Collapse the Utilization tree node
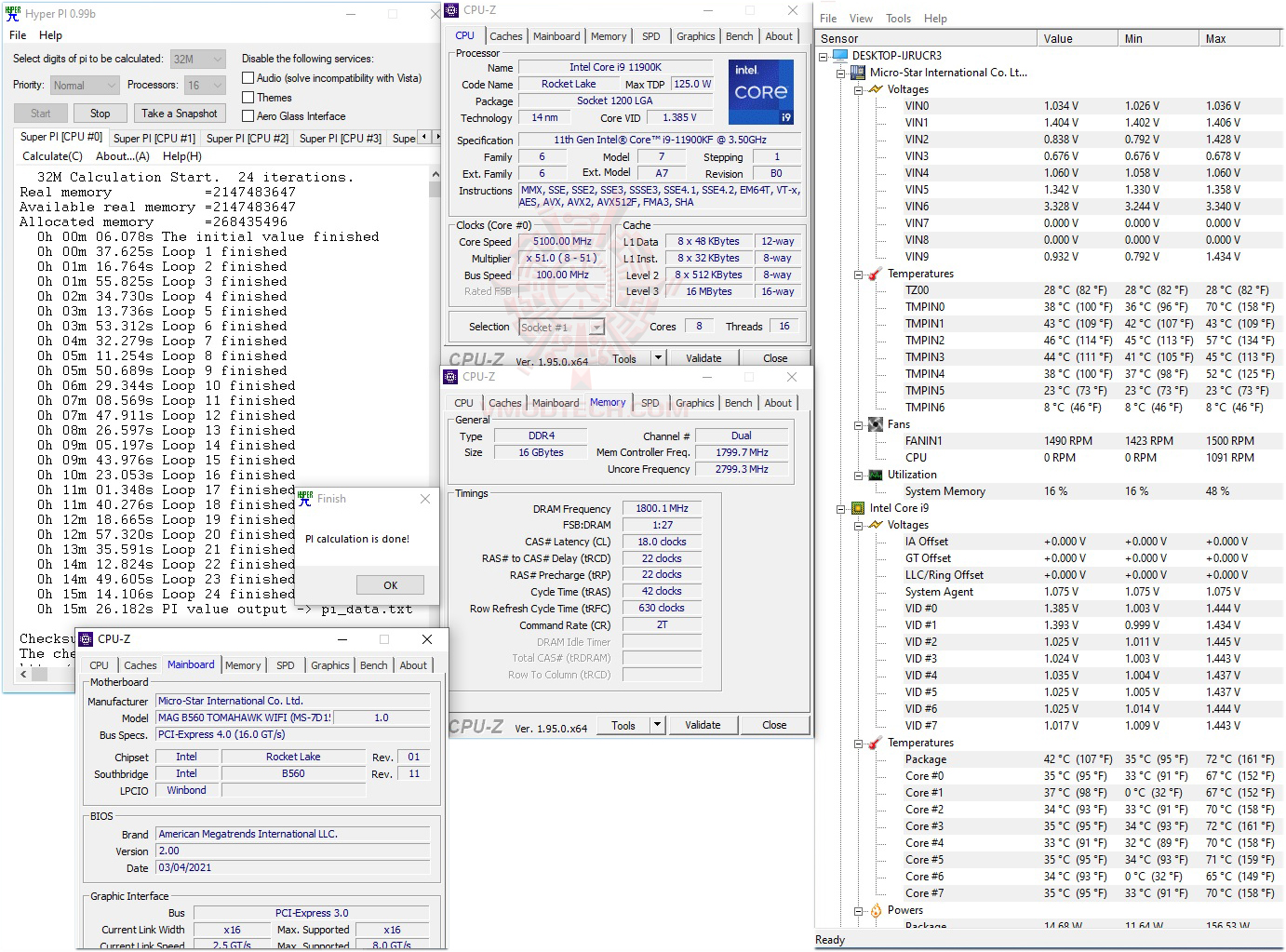Screen dimensions: 1286x952 coord(858,475)
